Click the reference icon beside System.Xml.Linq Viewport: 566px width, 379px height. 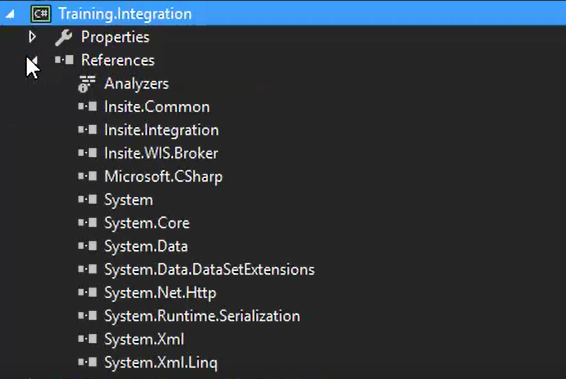coord(87,362)
